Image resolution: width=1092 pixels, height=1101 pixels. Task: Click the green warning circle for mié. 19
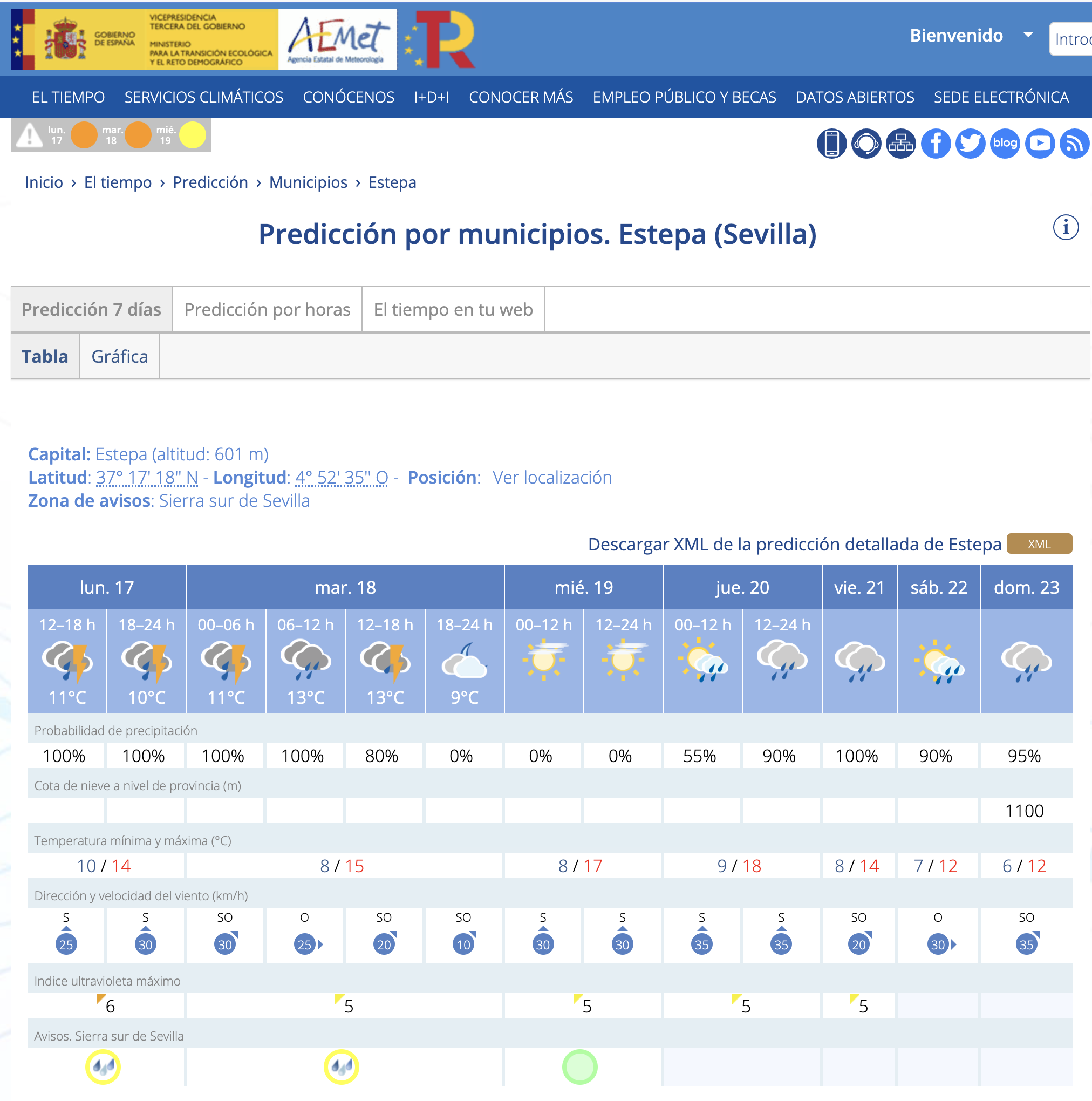(579, 1066)
